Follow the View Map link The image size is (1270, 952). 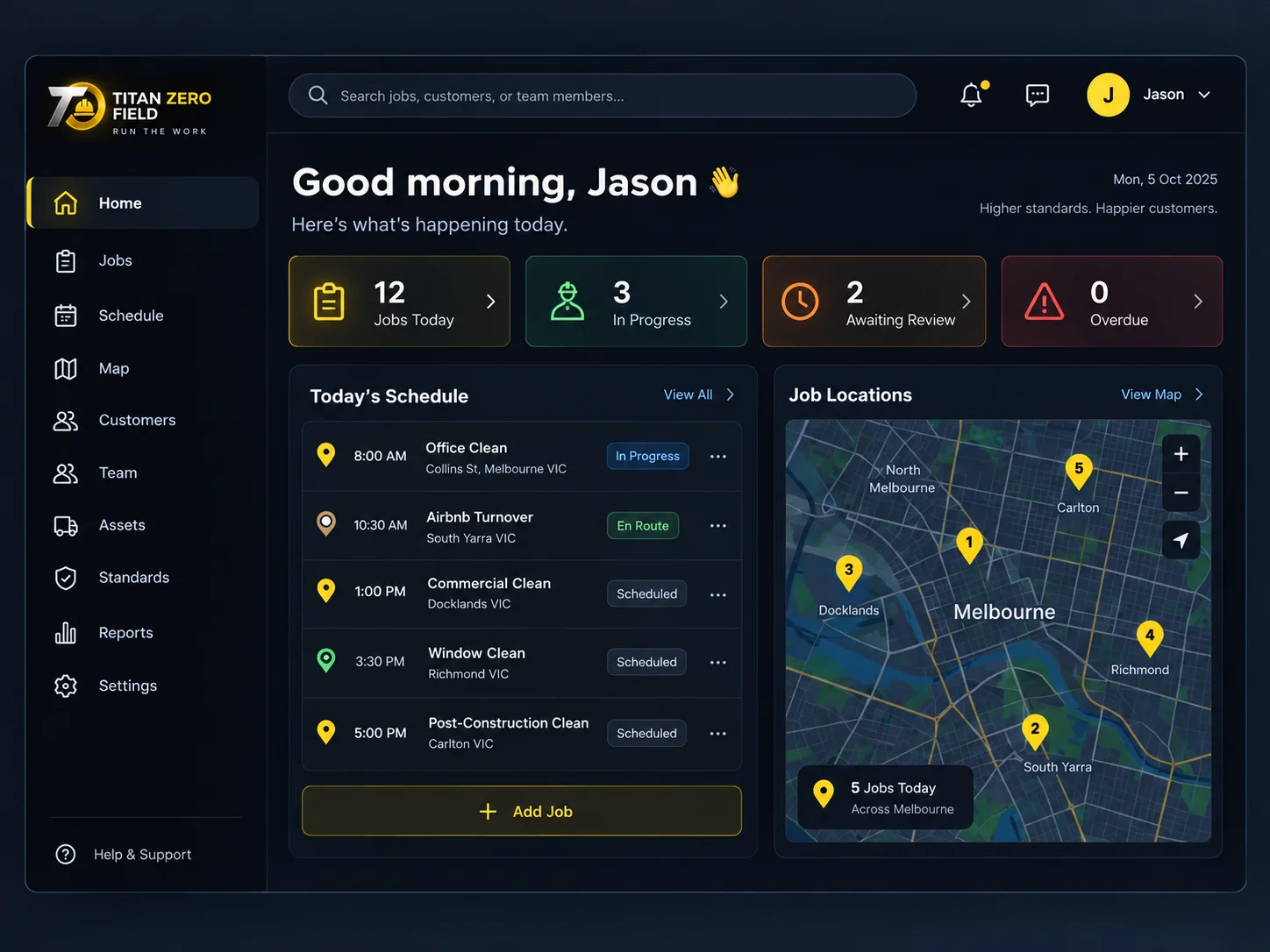point(1162,394)
